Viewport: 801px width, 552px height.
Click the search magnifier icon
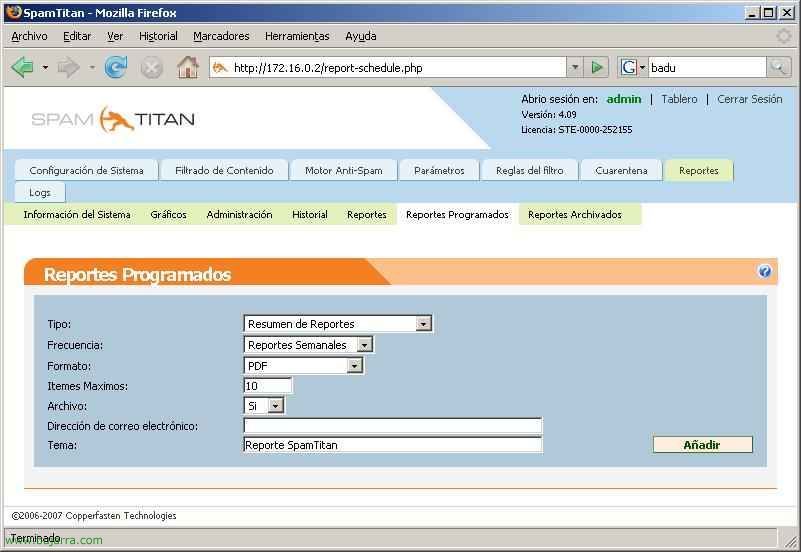(x=779, y=67)
